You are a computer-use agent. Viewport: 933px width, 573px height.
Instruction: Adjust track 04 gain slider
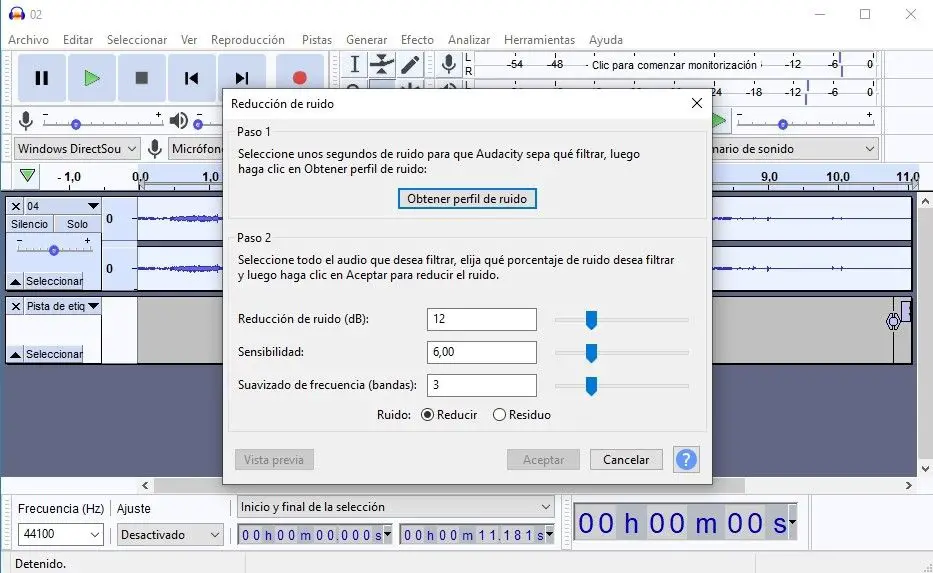(54, 250)
